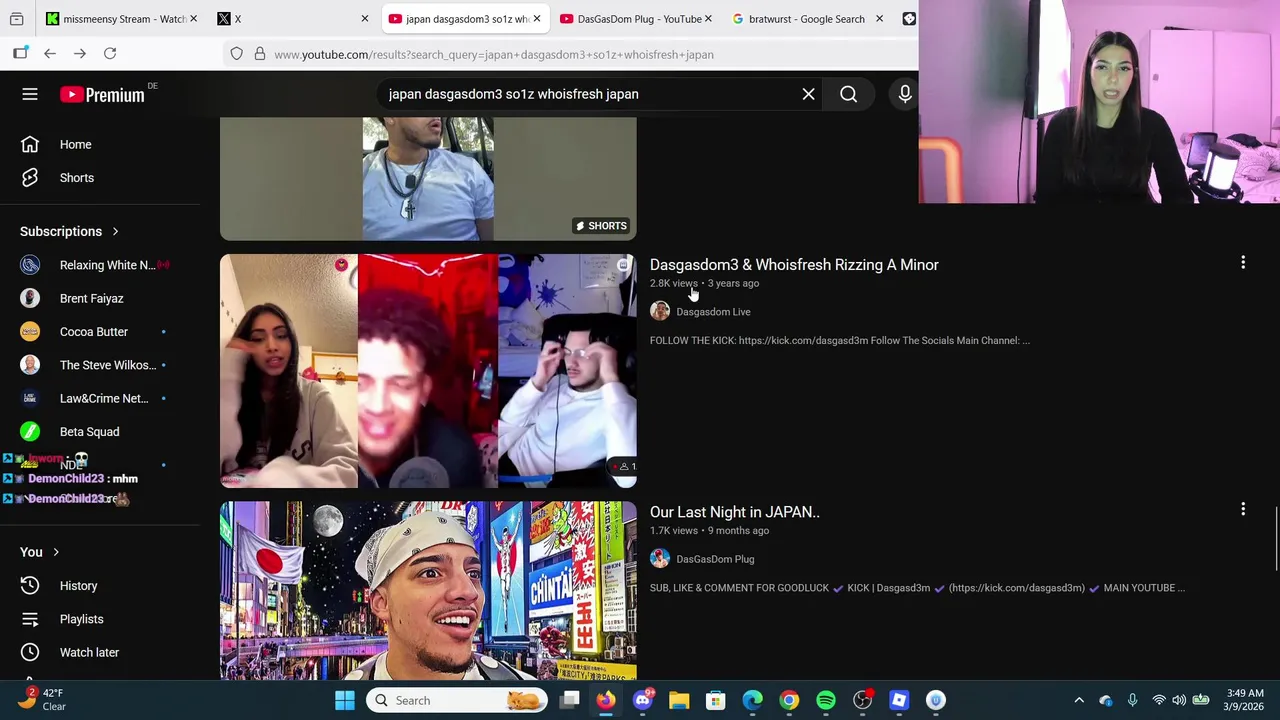Expand the Subscriptions section arrow
This screenshot has width=1280, height=720.
pos(115,231)
